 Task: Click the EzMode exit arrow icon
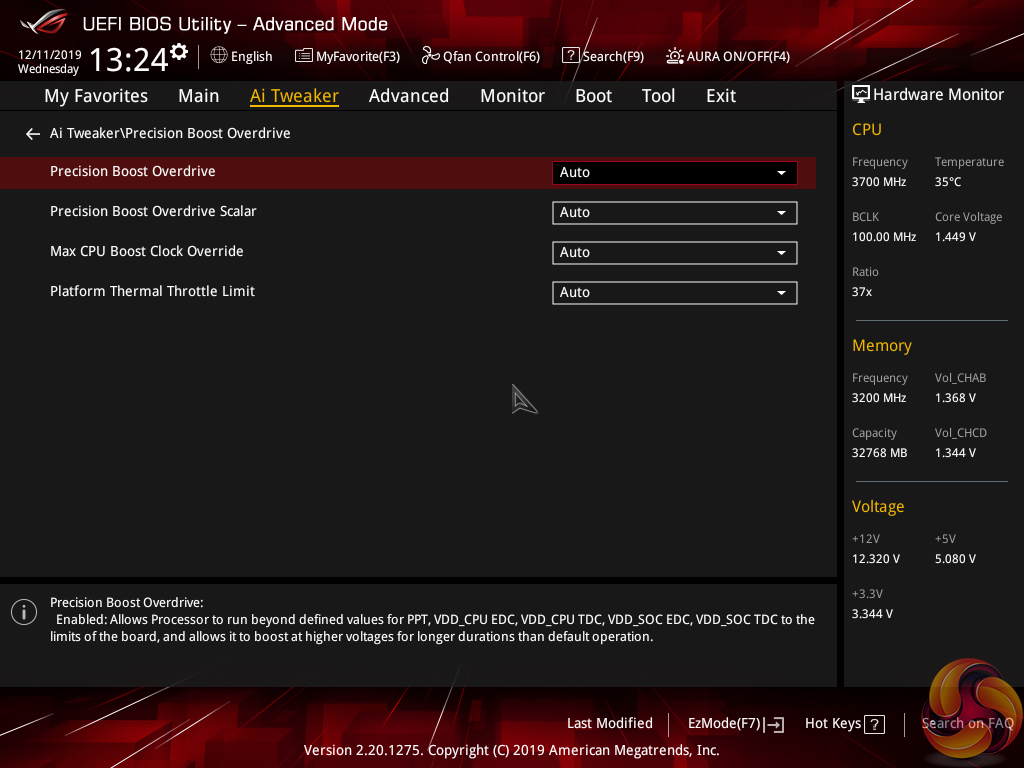(775, 724)
